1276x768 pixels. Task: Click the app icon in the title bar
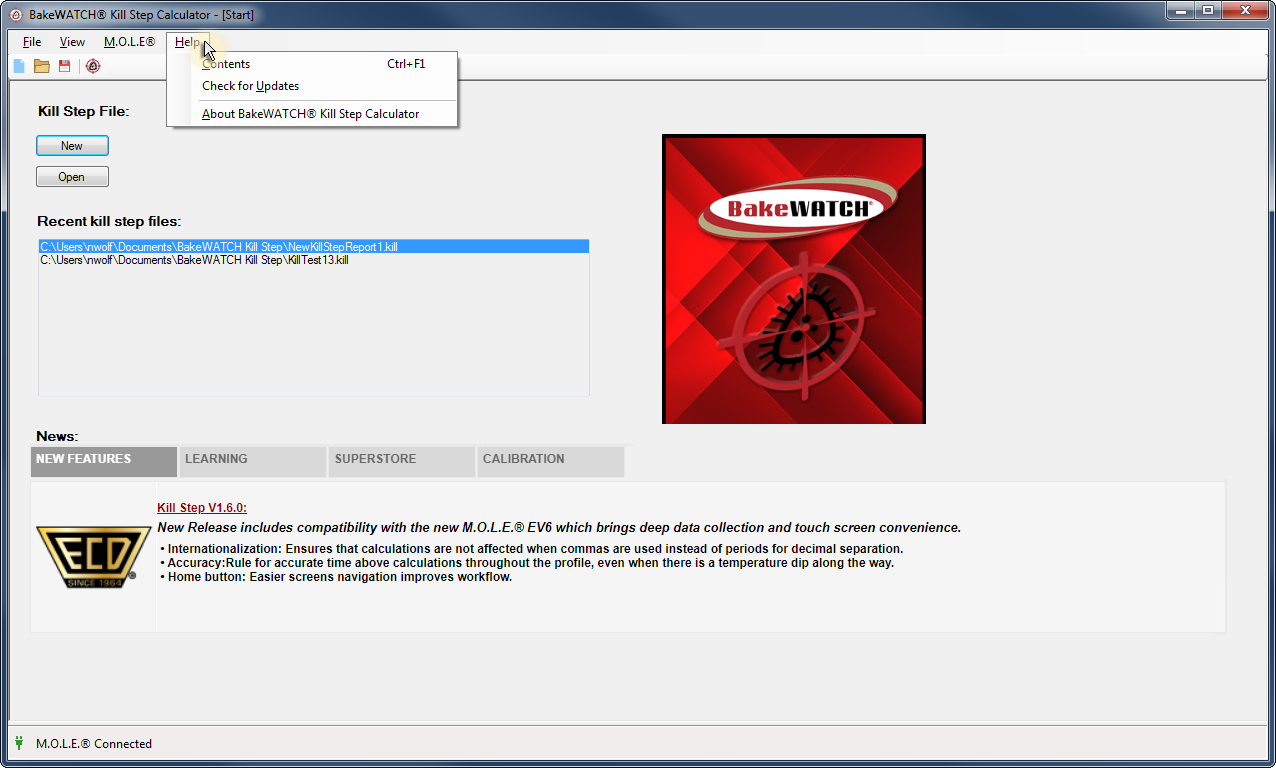point(15,14)
